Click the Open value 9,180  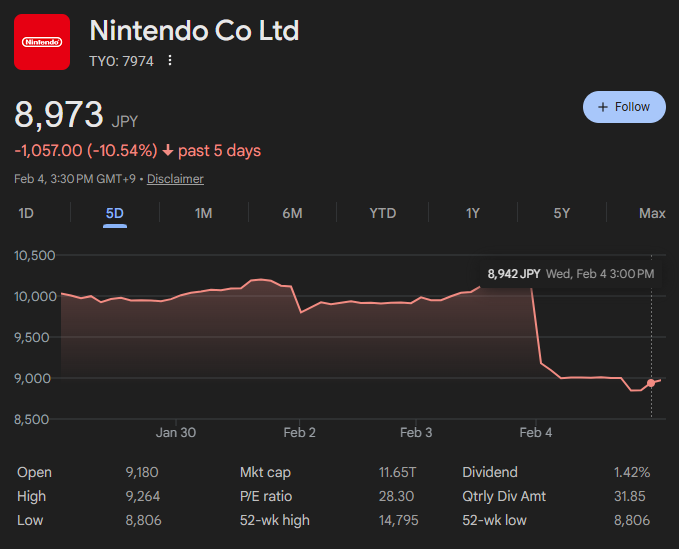point(142,472)
